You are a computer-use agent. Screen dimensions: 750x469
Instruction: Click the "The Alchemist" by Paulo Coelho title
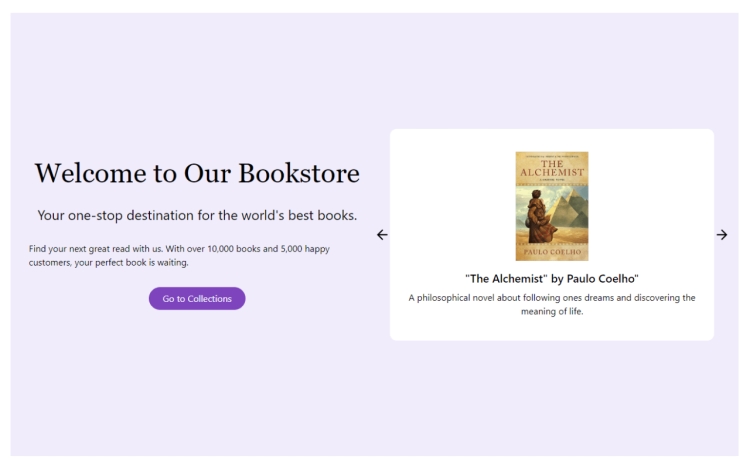[552, 279]
